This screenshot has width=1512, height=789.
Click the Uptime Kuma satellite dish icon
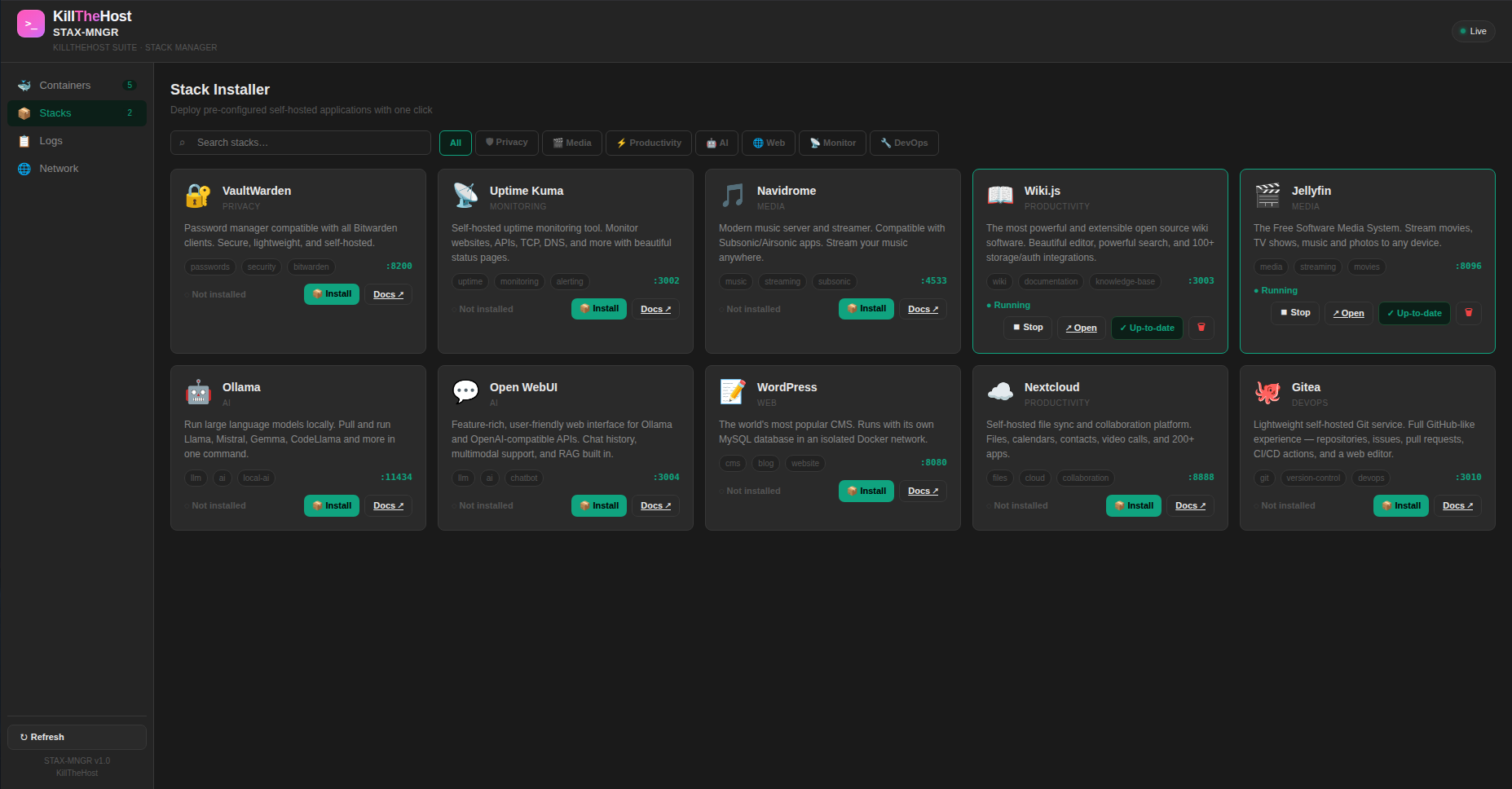[x=465, y=196]
